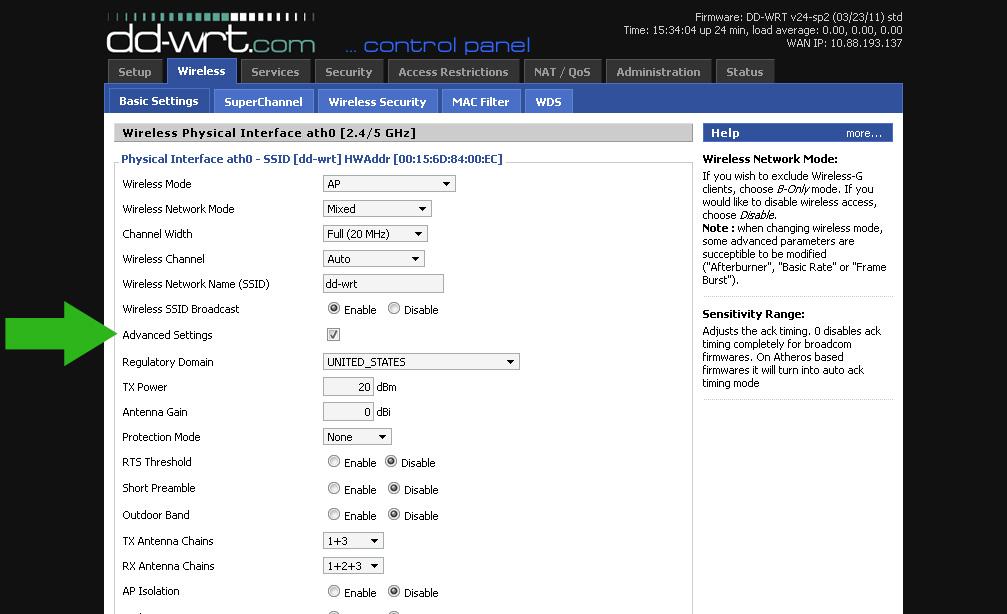Open the MAC Filter subtab
Image resolution: width=1007 pixels, height=614 pixels.
pos(480,101)
